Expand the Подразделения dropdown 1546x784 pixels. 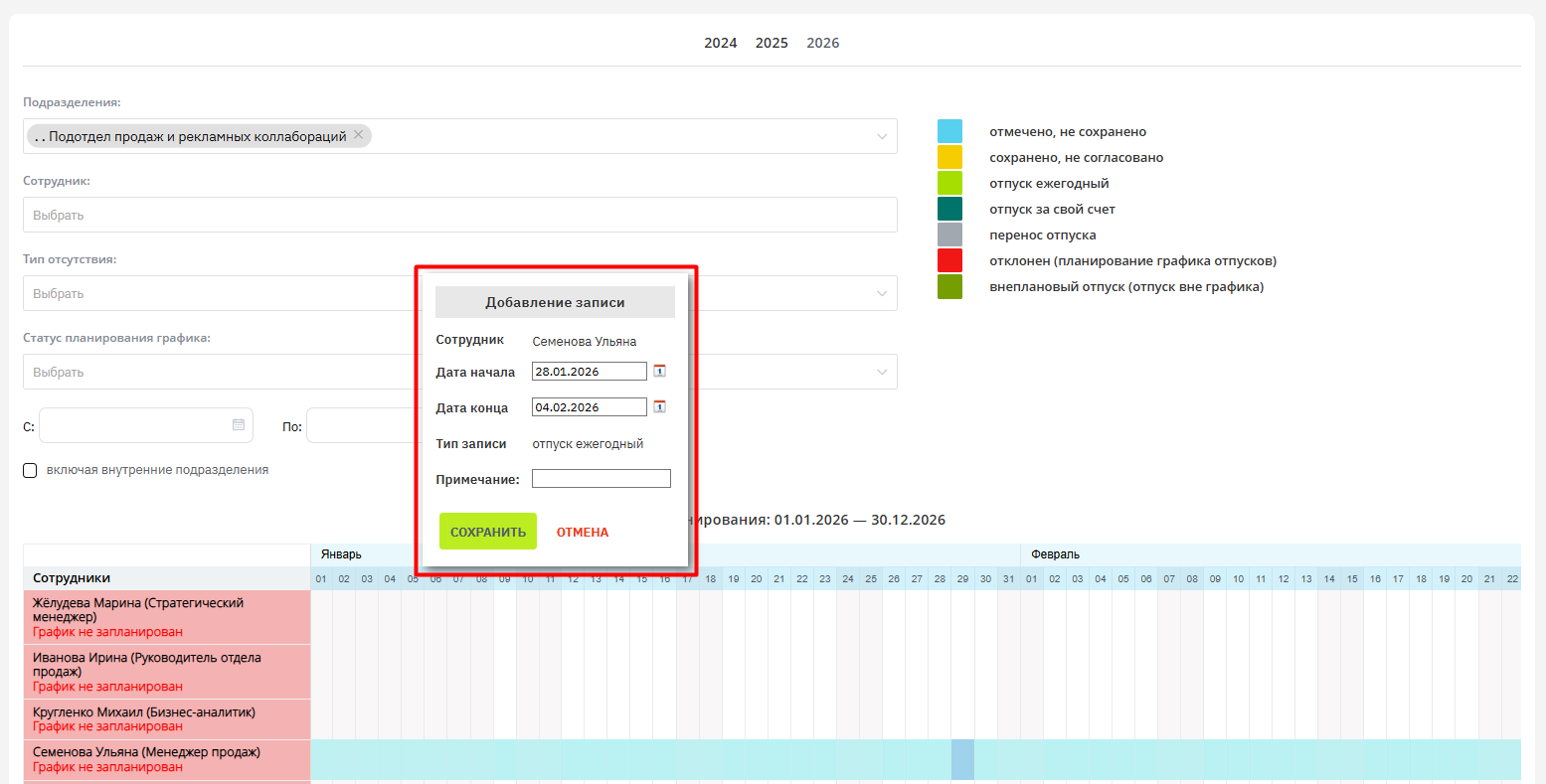pos(881,136)
